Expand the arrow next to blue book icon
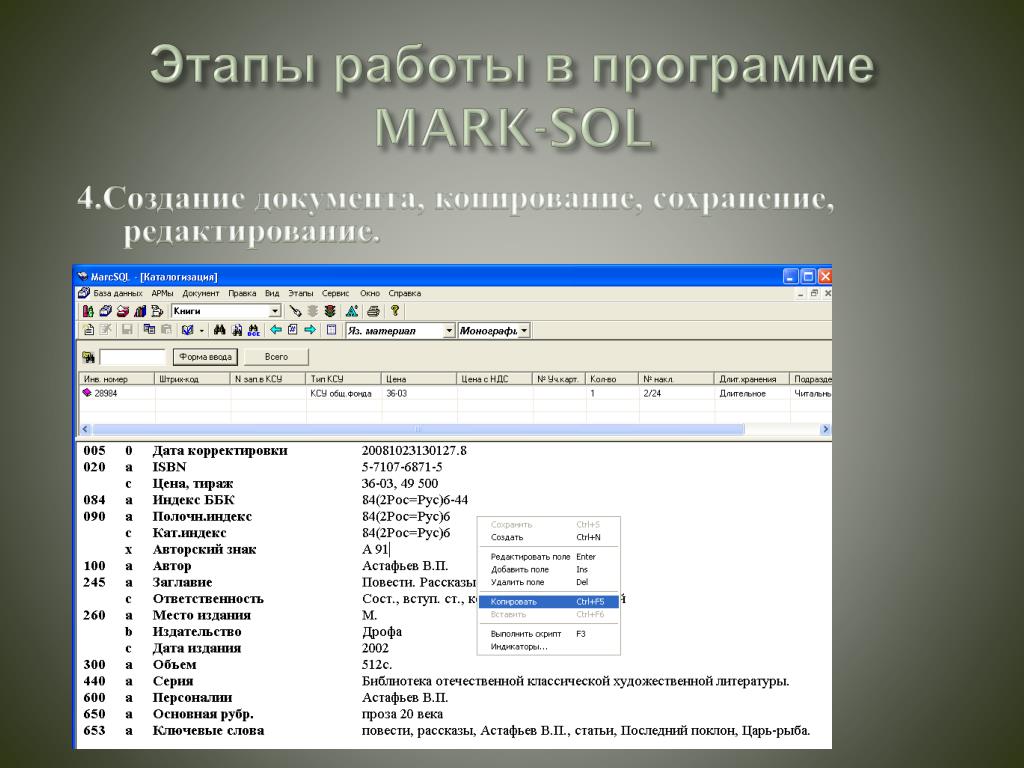Image resolution: width=1024 pixels, height=768 pixels. [201, 330]
